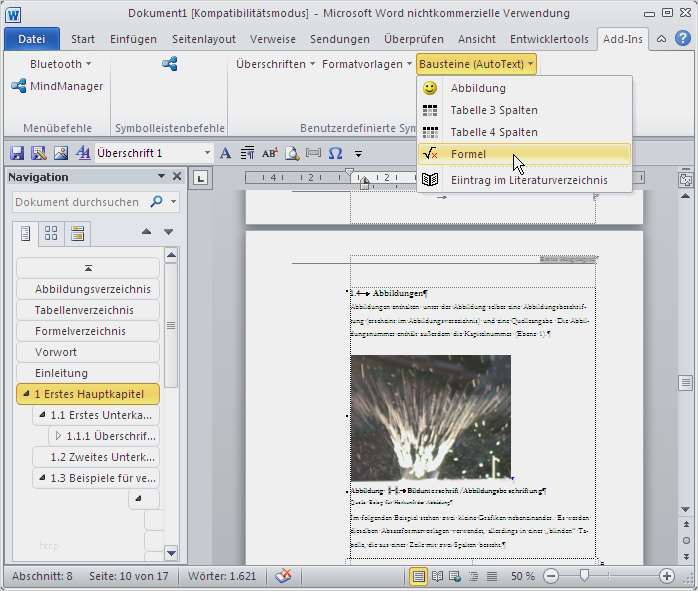
Task: Switch to Print Layout view
Action: [418, 576]
